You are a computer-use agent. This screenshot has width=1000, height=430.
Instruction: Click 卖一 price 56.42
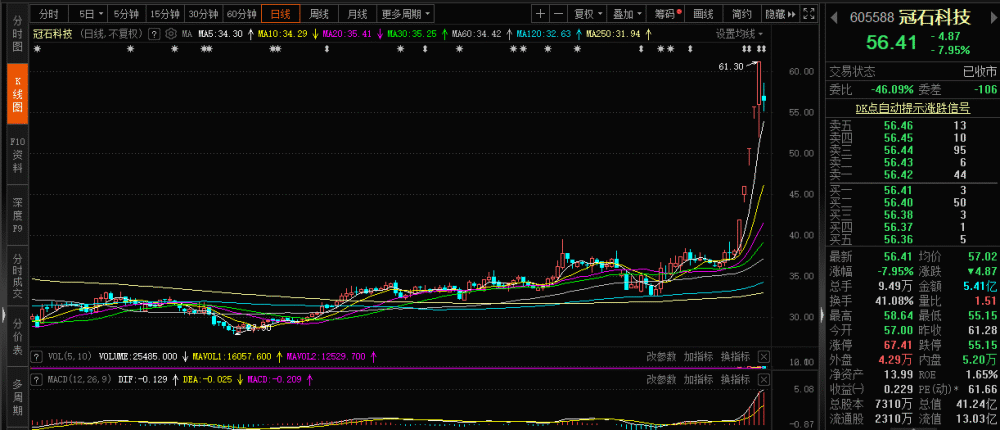click(x=897, y=175)
